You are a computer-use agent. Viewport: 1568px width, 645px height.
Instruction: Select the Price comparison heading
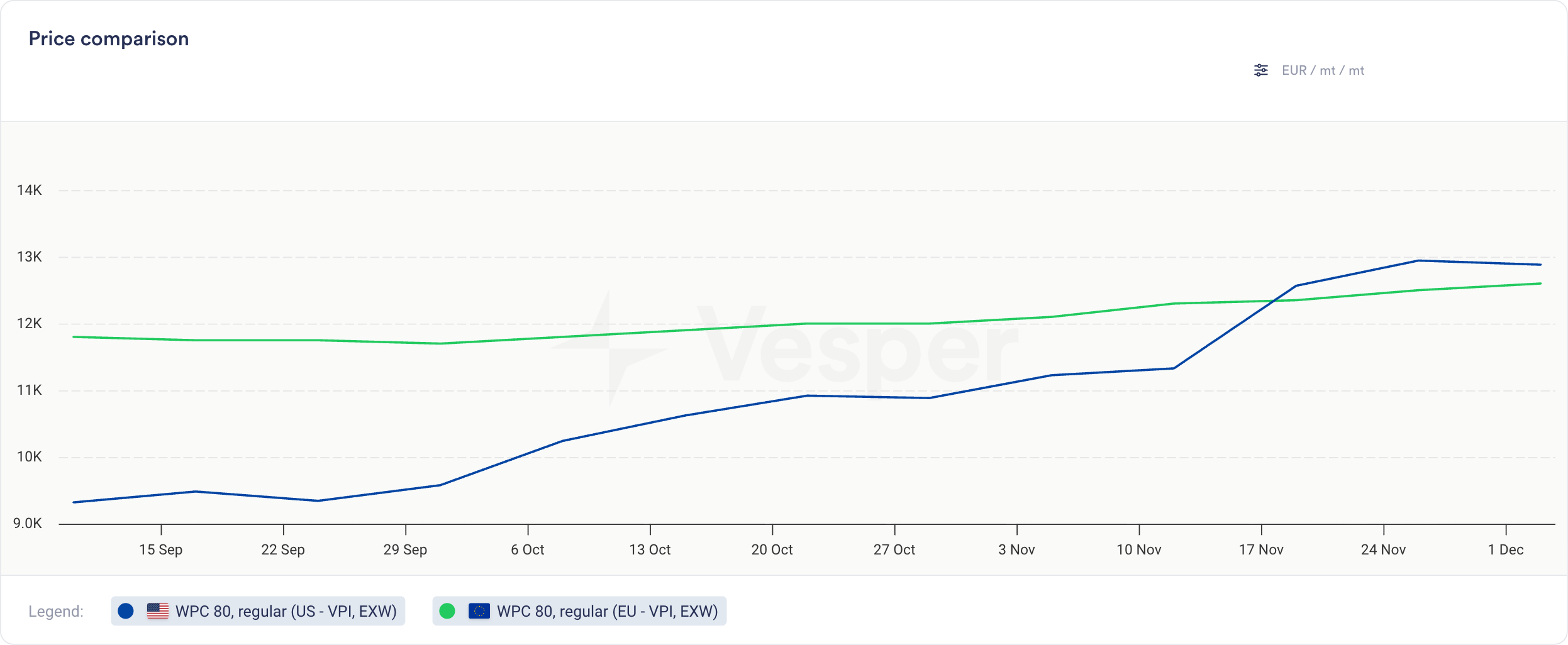coord(109,38)
